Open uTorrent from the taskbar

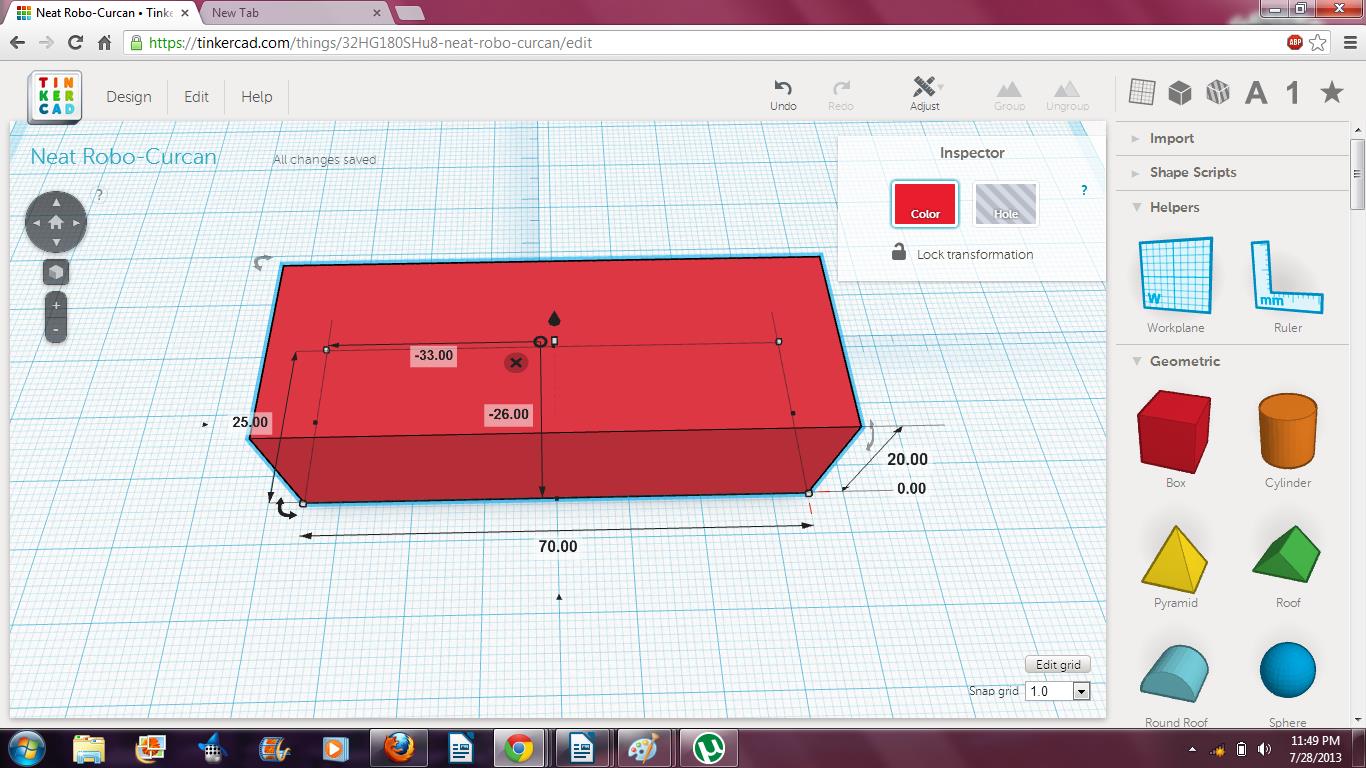click(709, 748)
